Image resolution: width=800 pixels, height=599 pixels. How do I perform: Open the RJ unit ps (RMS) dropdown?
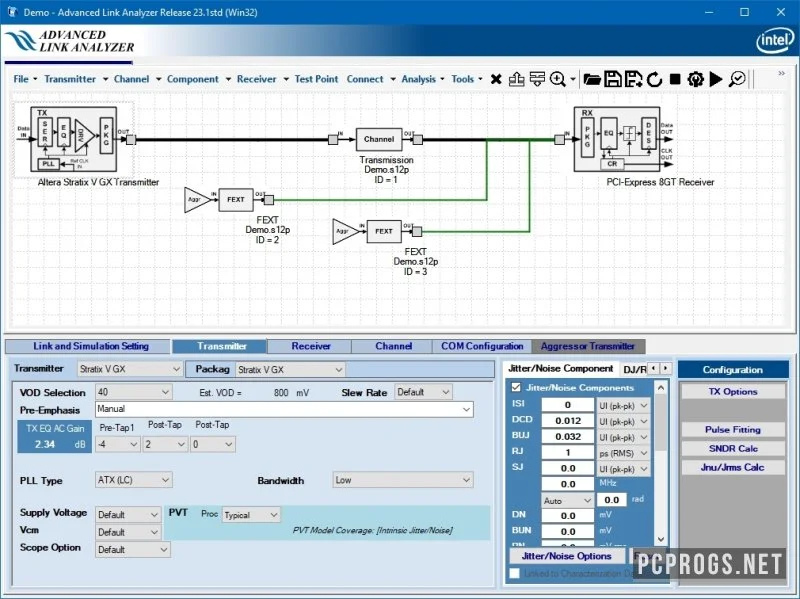[x=623, y=453]
